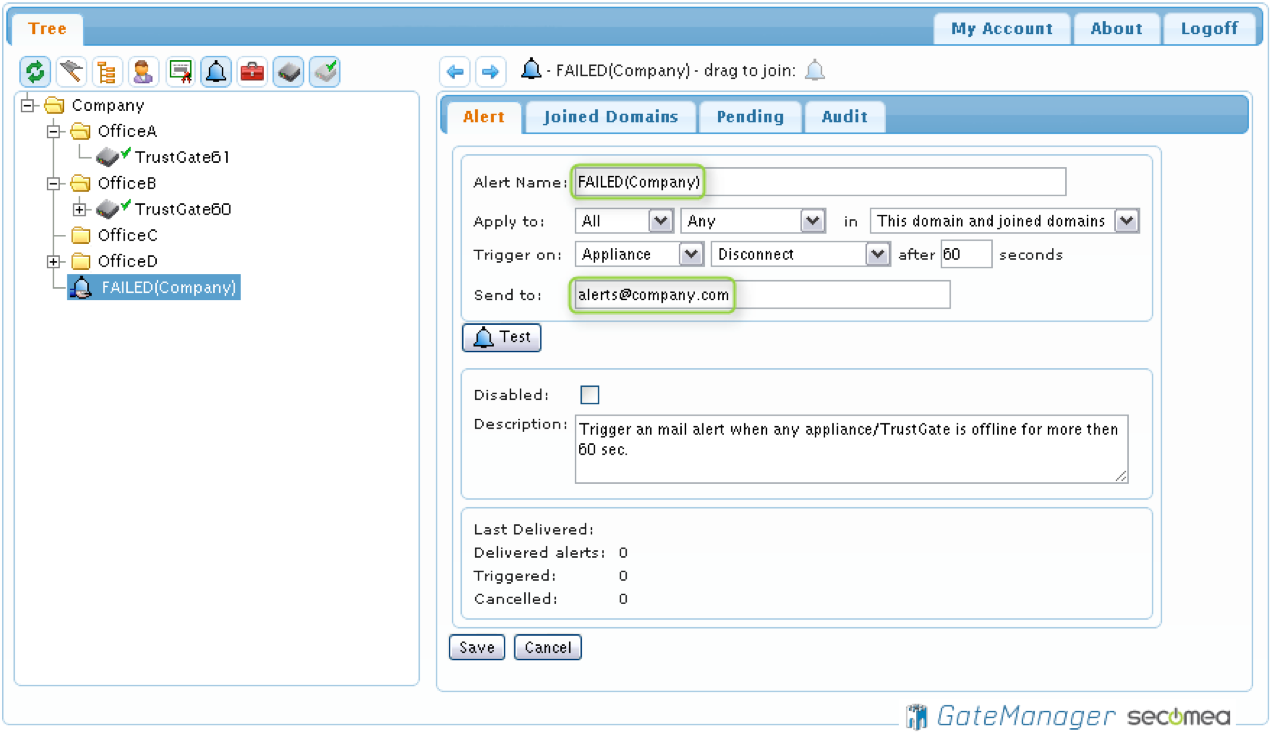
Task: Click the green refresh tree icon
Action: click(x=36, y=71)
